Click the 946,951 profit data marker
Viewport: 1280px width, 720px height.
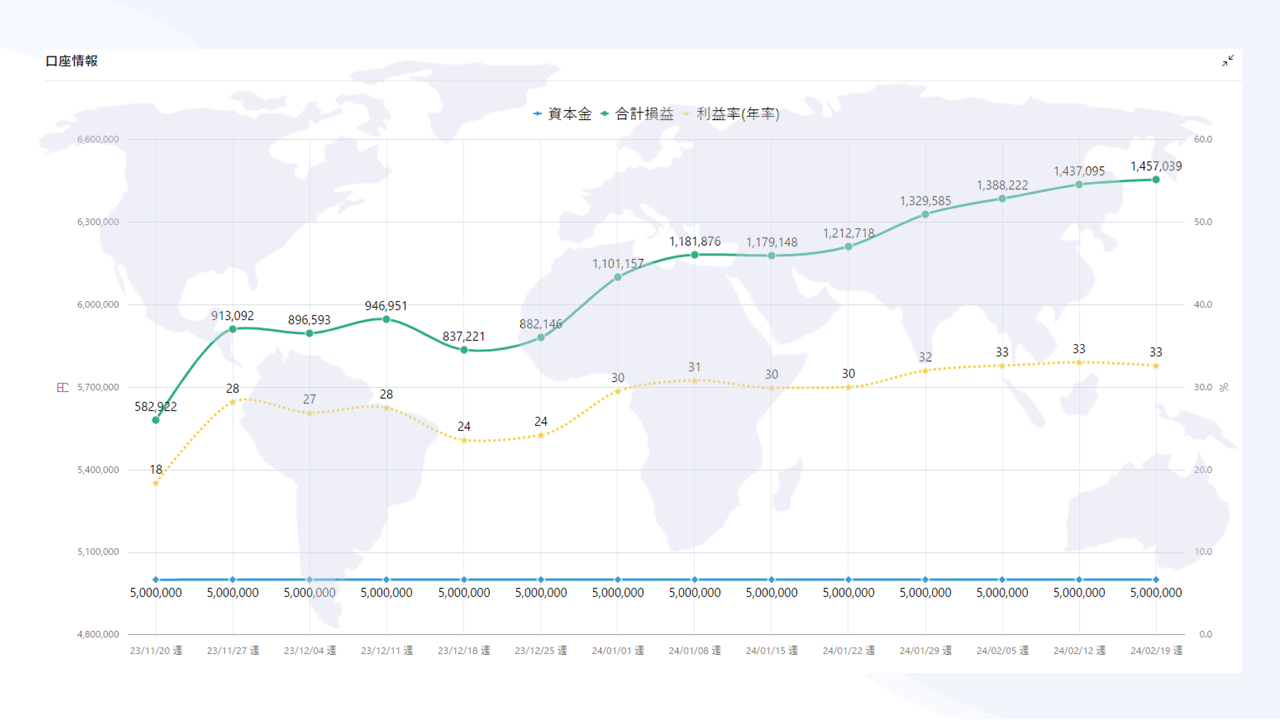(x=387, y=319)
